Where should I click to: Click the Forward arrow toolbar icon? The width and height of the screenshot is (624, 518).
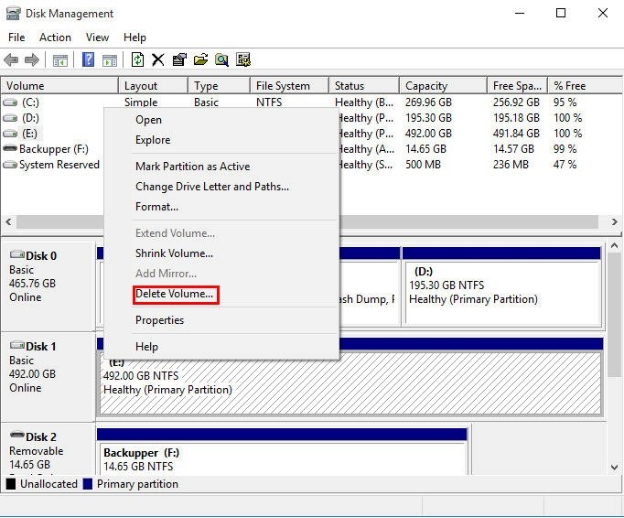[x=32, y=60]
